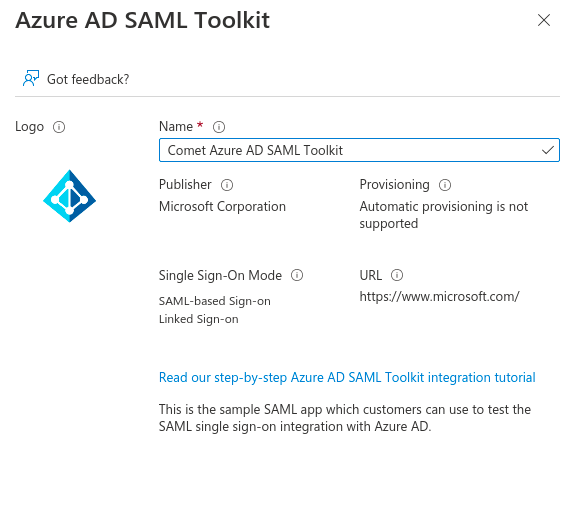Viewport: 570px width, 510px height.
Task: Click the URL info icon
Action: tap(397, 275)
